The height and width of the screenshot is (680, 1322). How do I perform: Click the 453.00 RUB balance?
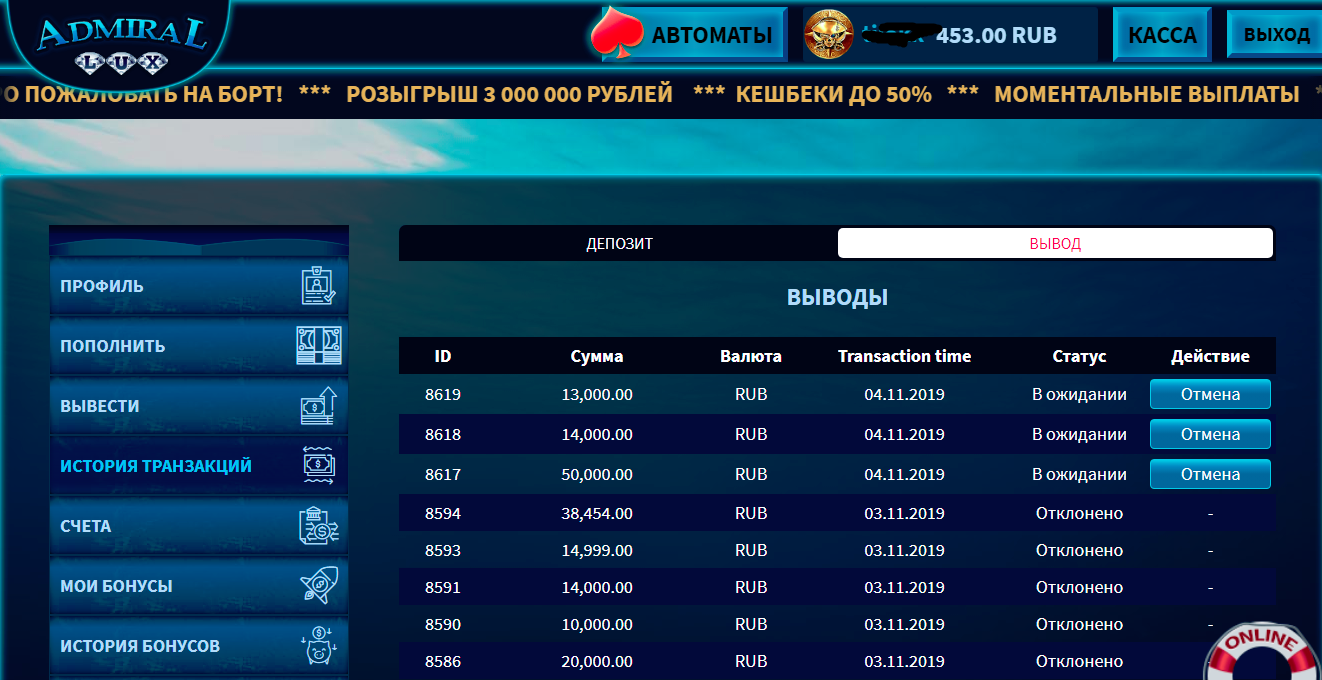996,35
